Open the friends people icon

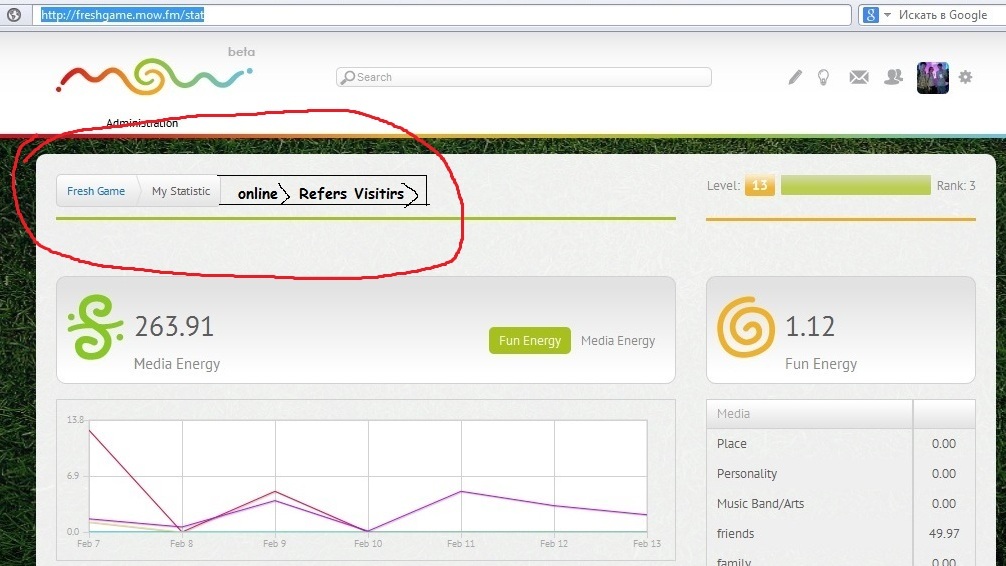point(893,77)
